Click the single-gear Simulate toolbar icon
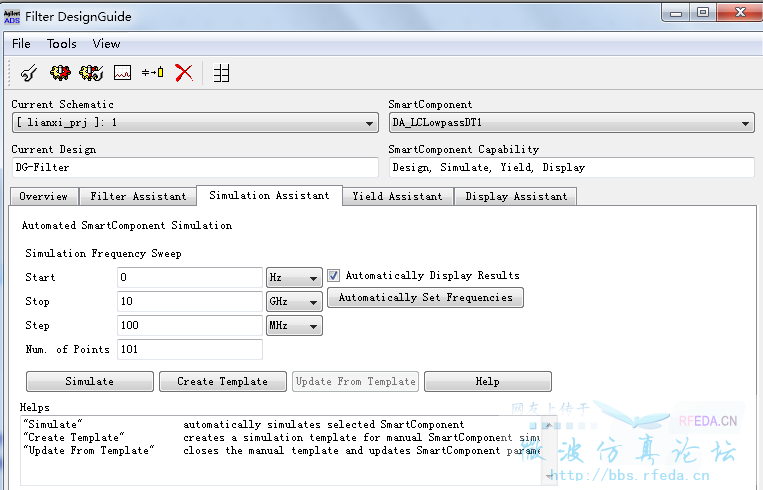Viewport: 763px width, 490px height. (x=60, y=73)
